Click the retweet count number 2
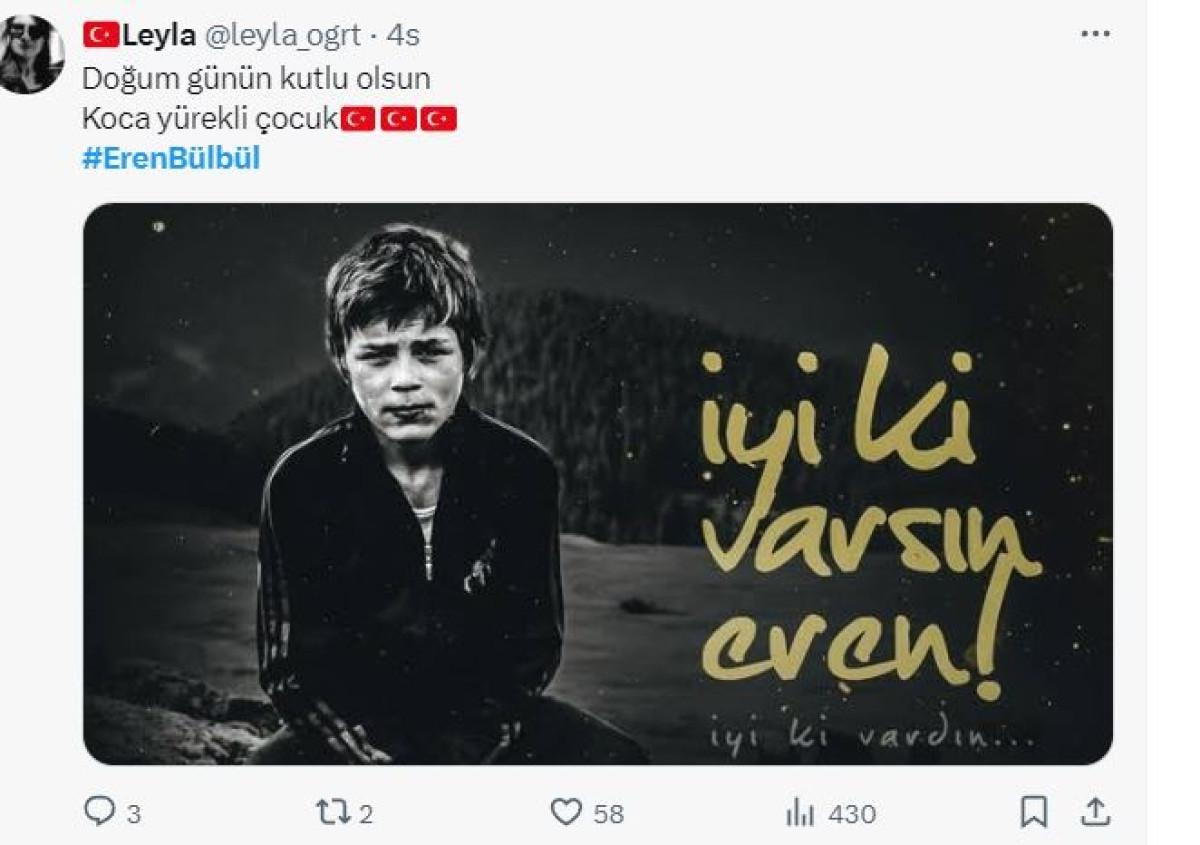 coord(366,814)
